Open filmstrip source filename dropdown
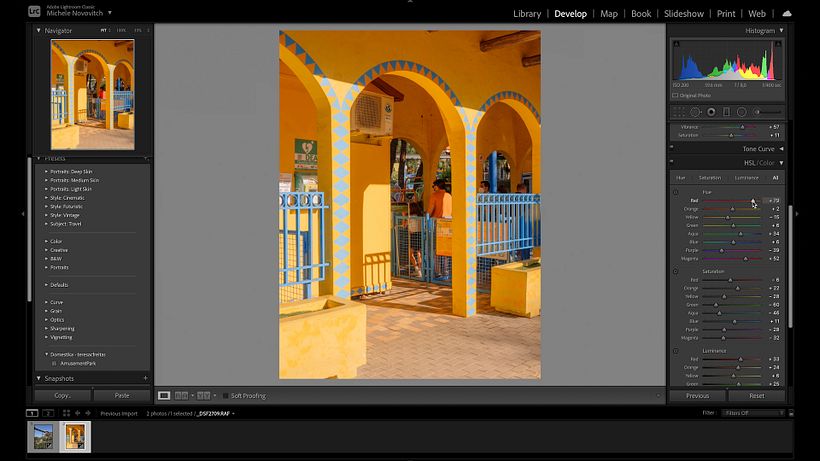 233,413
